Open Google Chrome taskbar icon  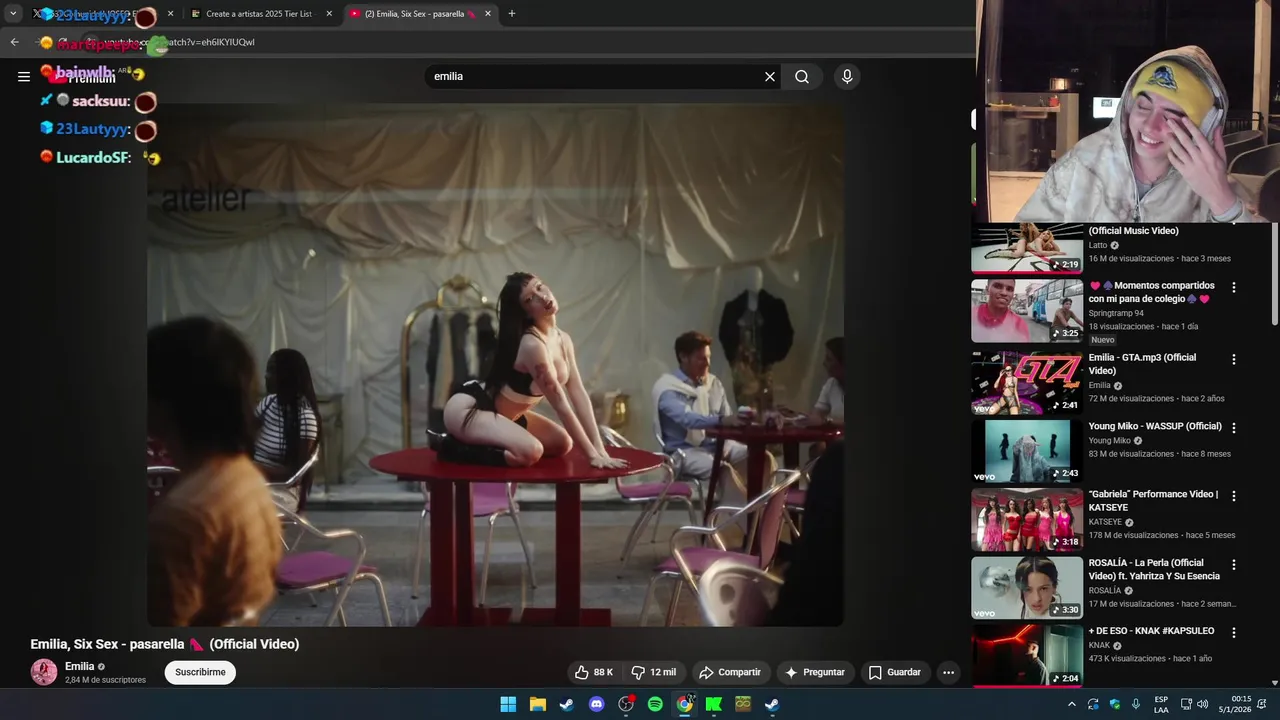684,704
